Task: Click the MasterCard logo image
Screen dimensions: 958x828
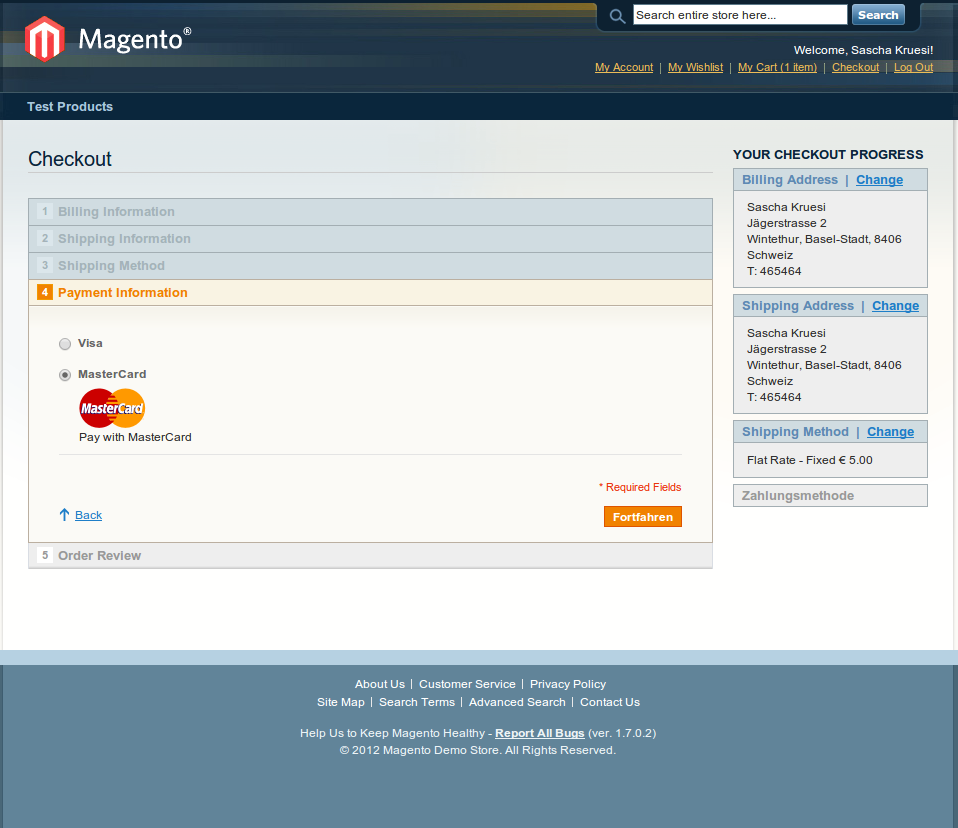Action: coord(112,408)
